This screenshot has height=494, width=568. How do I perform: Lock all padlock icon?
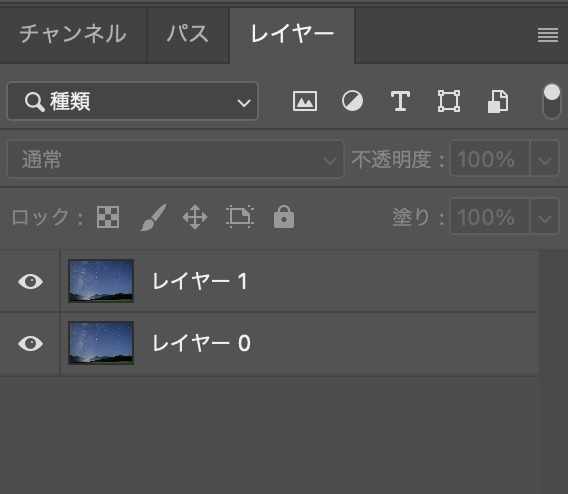click(284, 217)
